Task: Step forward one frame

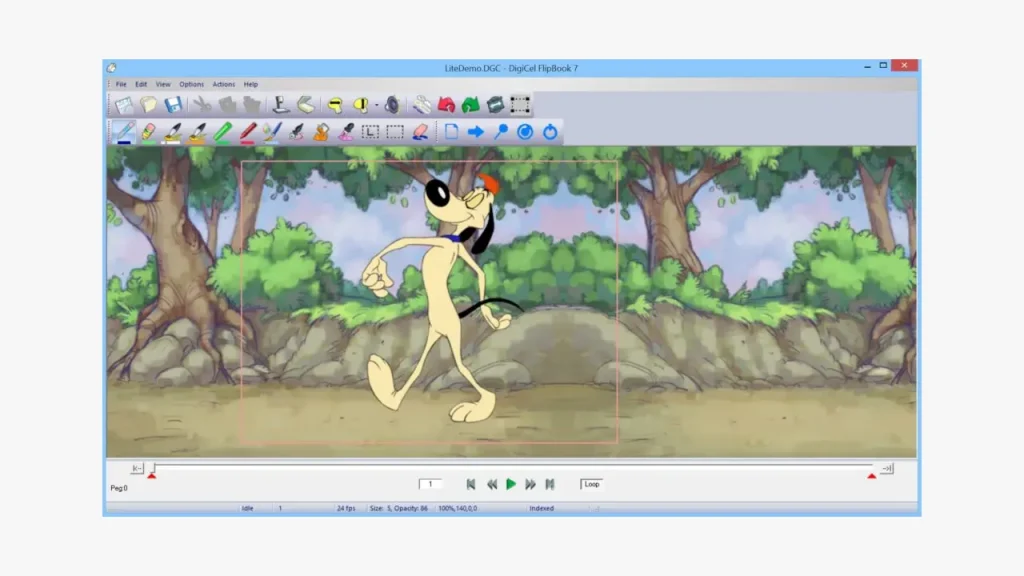Action: (x=530, y=484)
